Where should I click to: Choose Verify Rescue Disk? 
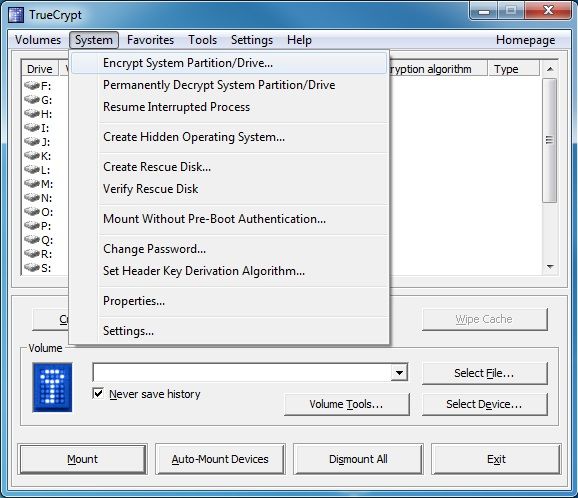pyautogui.click(x=229, y=189)
